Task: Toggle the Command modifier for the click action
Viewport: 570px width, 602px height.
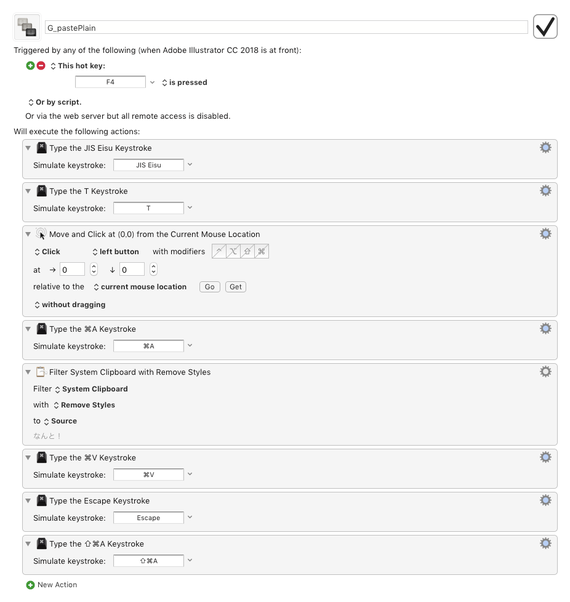Action: tap(262, 251)
